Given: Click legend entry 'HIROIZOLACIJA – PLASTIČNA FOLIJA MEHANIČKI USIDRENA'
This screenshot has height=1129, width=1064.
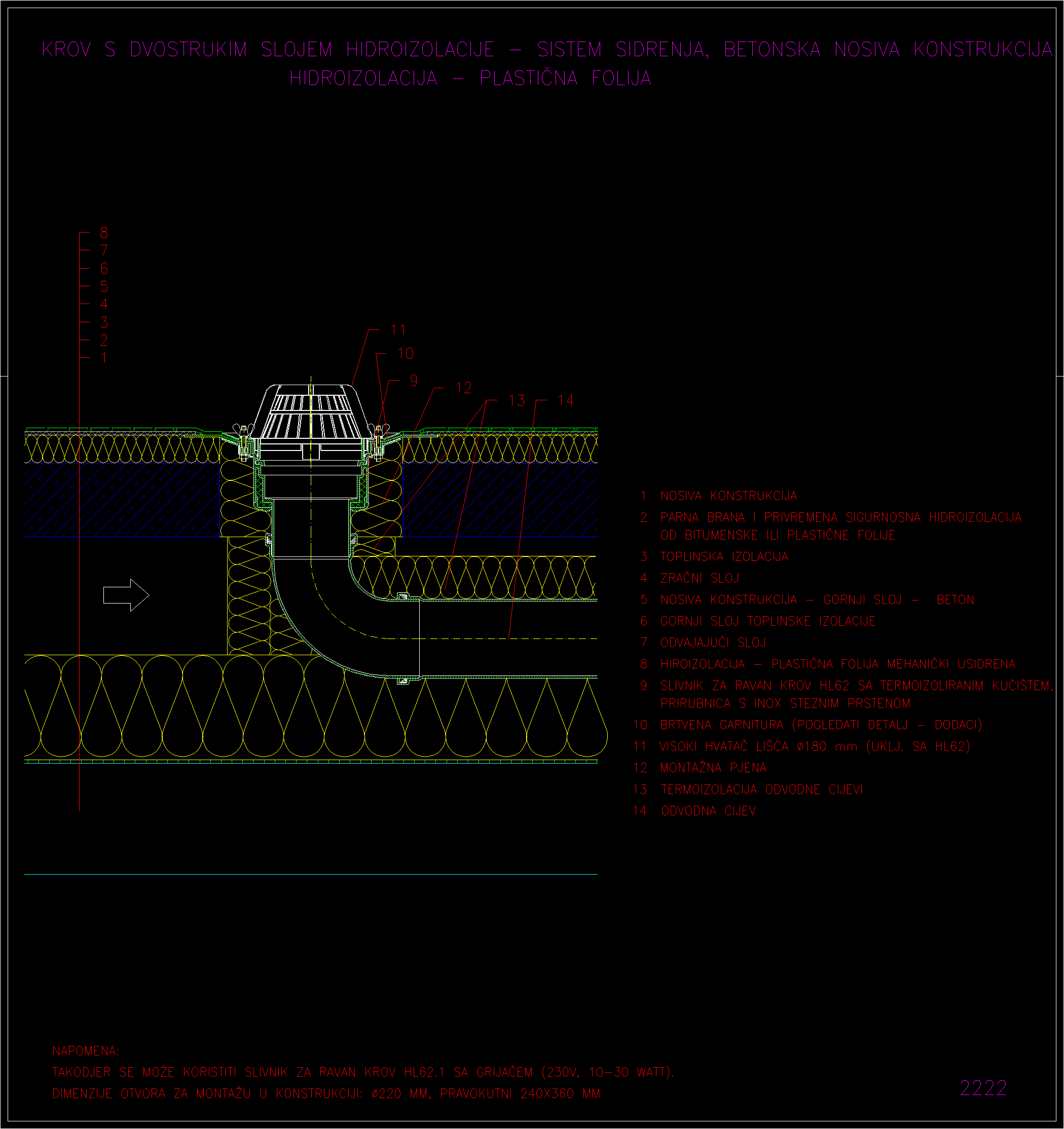Looking at the screenshot, I should point(838,664).
